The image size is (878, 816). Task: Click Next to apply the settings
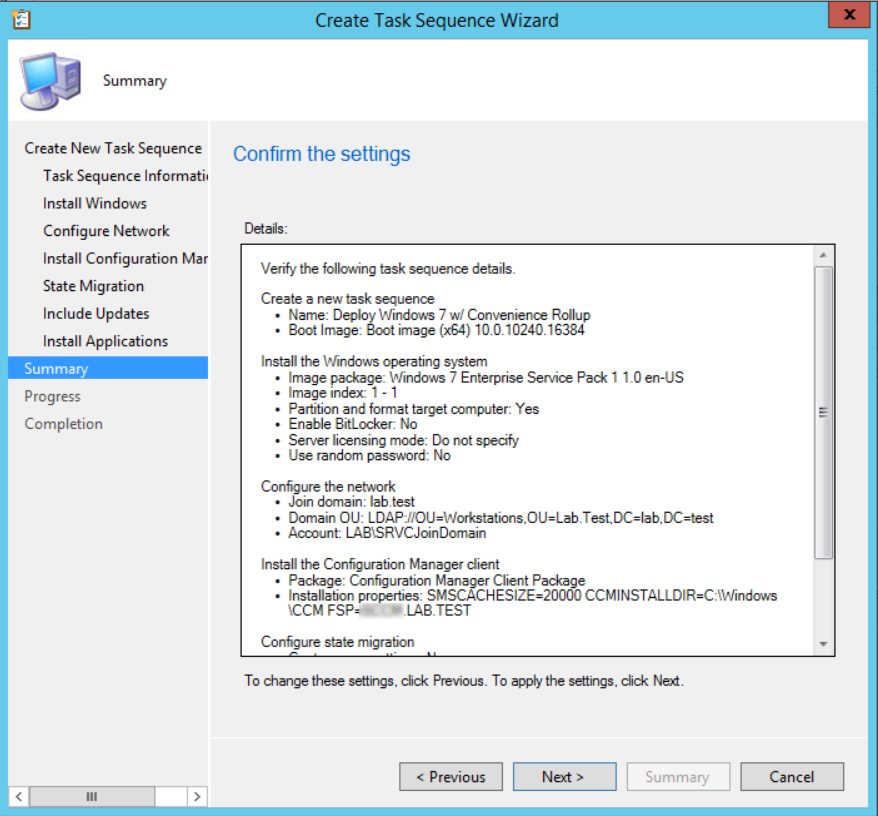pos(564,777)
